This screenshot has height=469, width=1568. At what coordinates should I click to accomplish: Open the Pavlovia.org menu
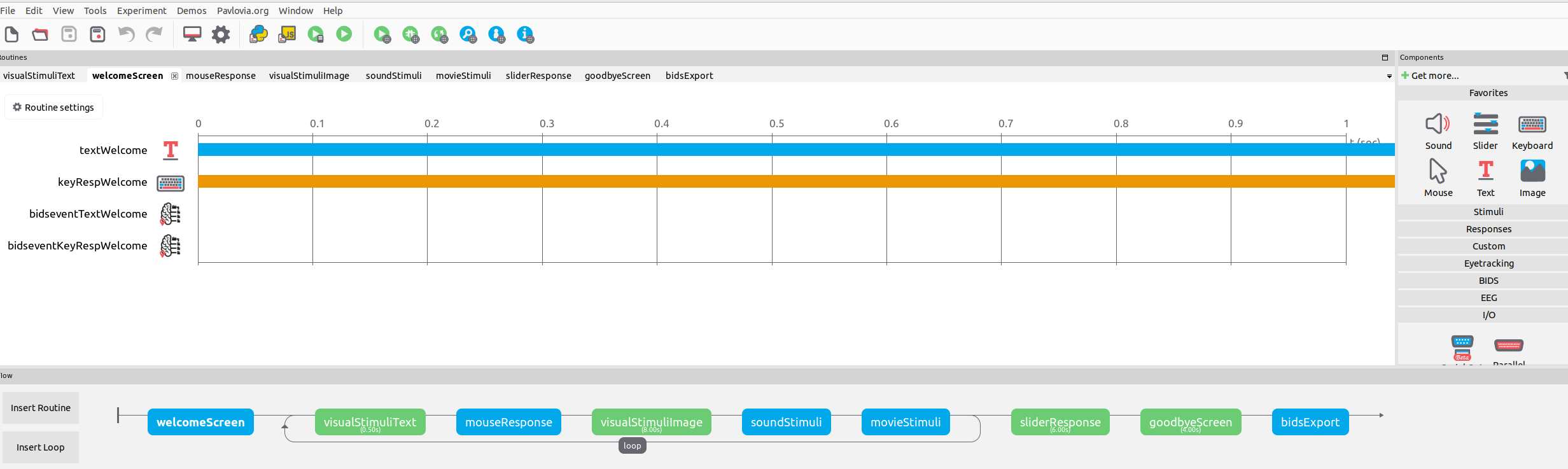242,11
